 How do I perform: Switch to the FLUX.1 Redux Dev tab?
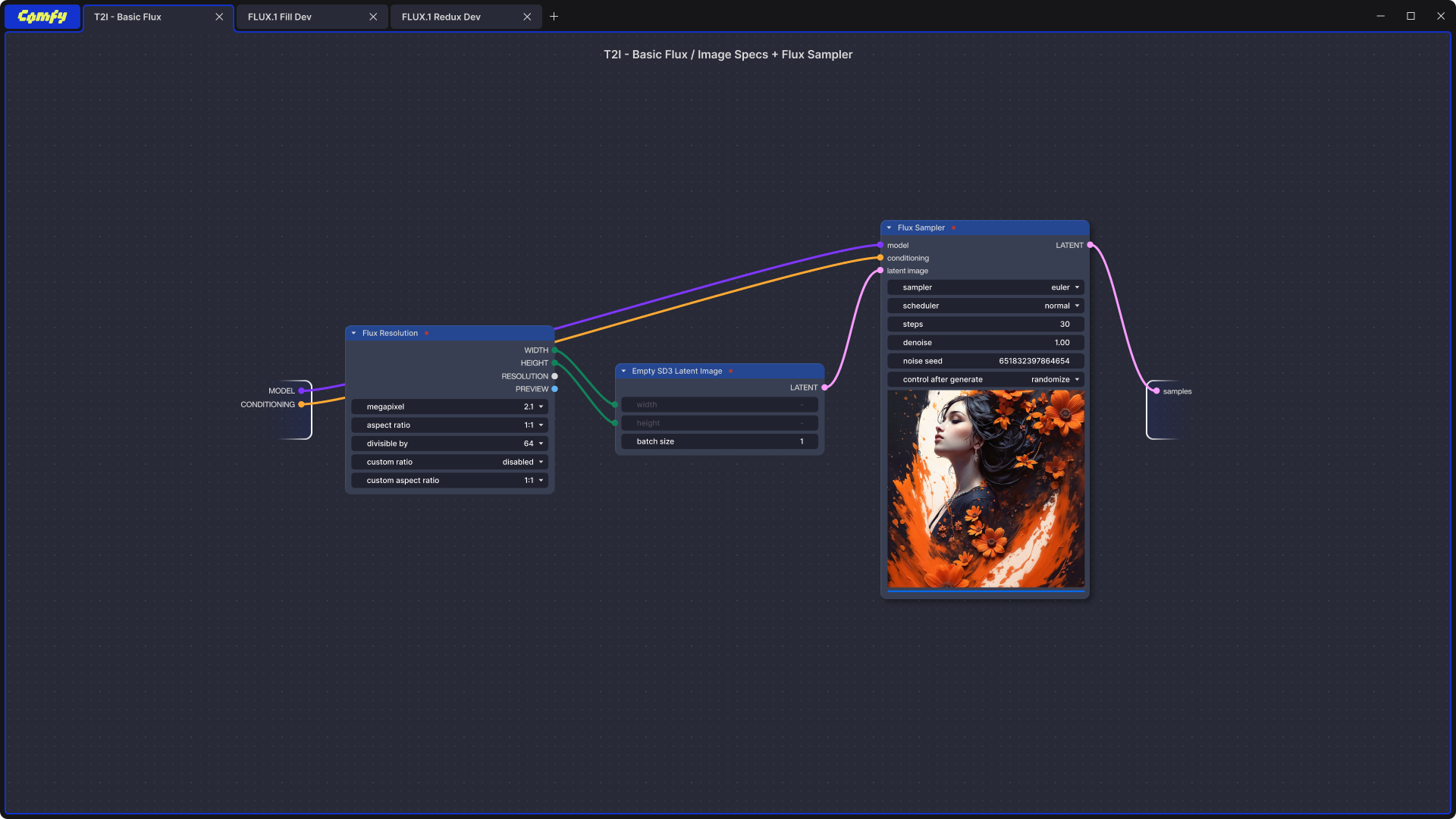441,17
